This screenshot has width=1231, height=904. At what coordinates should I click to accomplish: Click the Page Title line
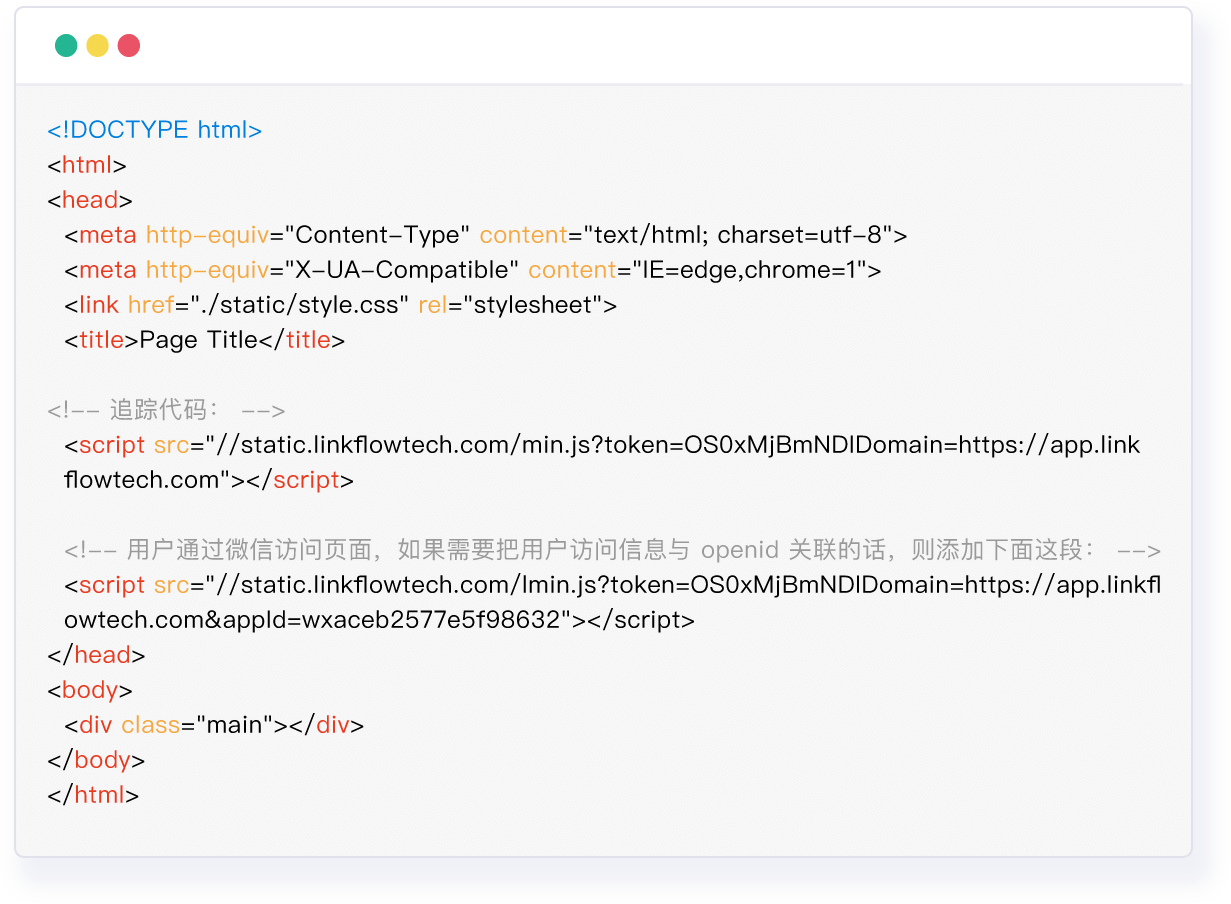point(205,340)
